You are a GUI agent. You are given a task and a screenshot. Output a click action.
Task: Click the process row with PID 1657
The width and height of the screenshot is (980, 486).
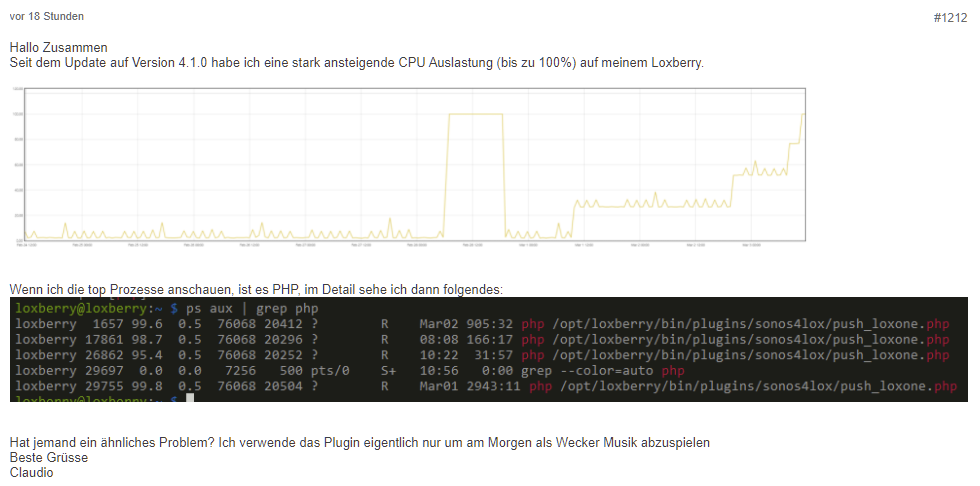(x=482, y=324)
